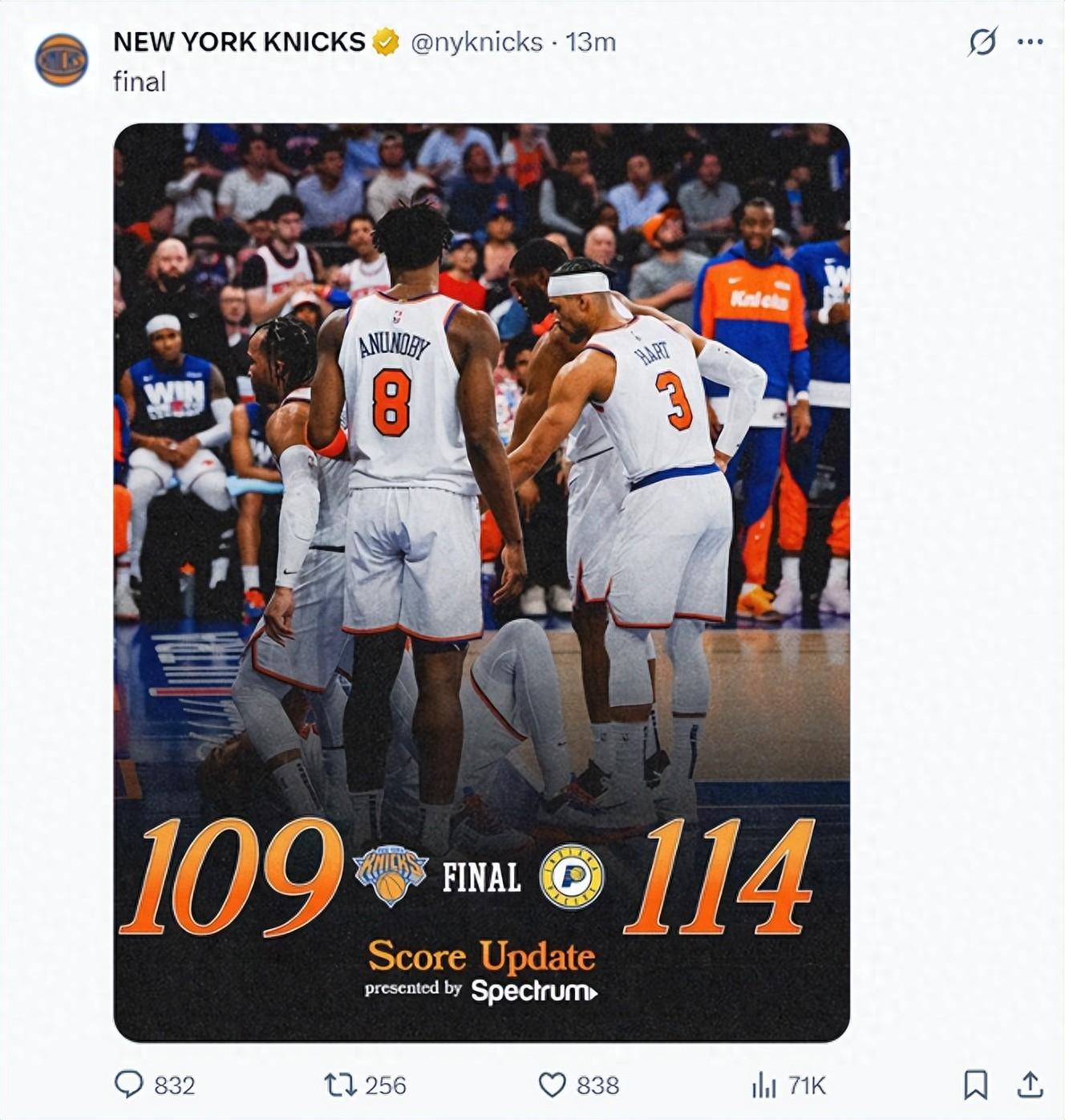Click the NEW YORK KNICKS display name
This screenshot has height=1120, width=1065.
(x=239, y=42)
